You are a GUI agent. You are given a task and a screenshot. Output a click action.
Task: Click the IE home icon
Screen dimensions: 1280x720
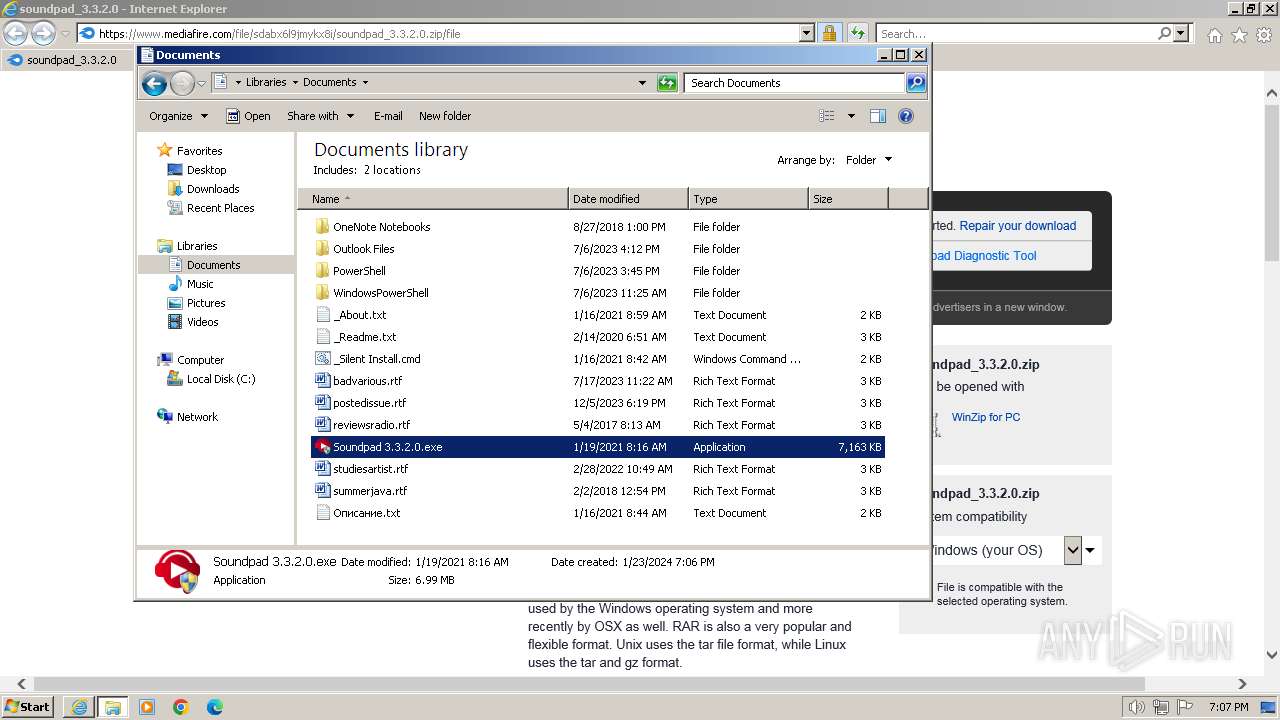tap(1214, 35)
